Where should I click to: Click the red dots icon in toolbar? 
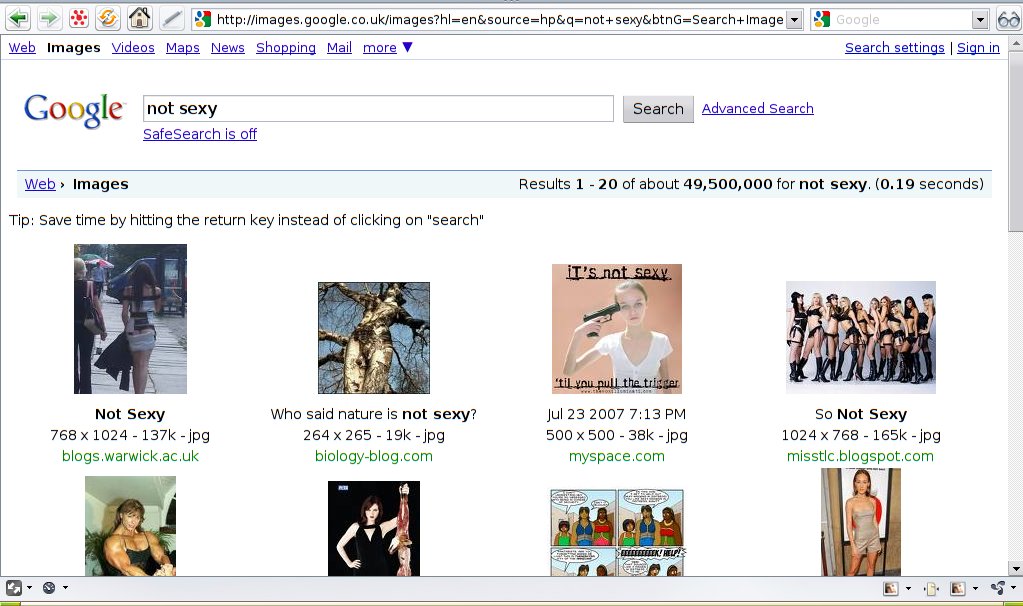click(78, 18)
